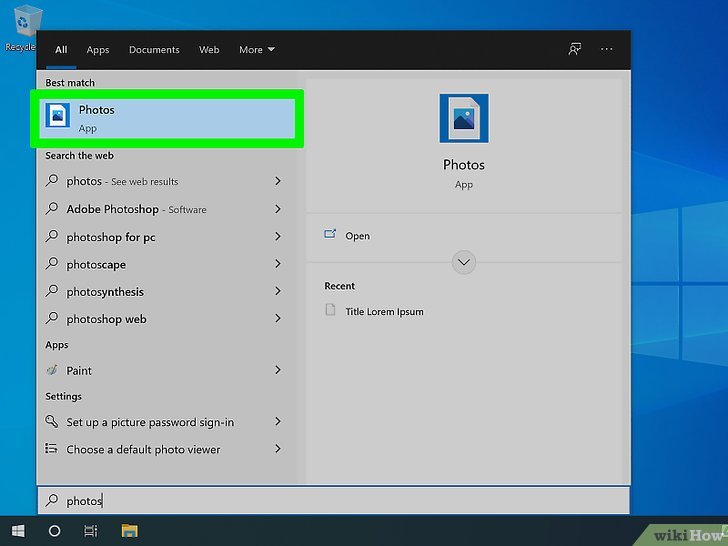Expand the arrow beside Paint app result
The image size is (728, 546).
click(278, 370)
